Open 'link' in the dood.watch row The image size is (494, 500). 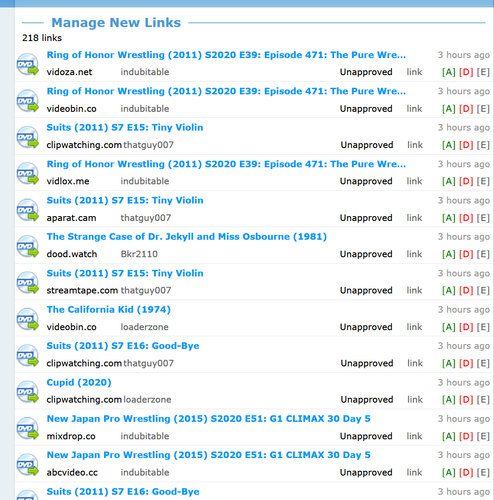pyautogui.click(x=414, y=254)
